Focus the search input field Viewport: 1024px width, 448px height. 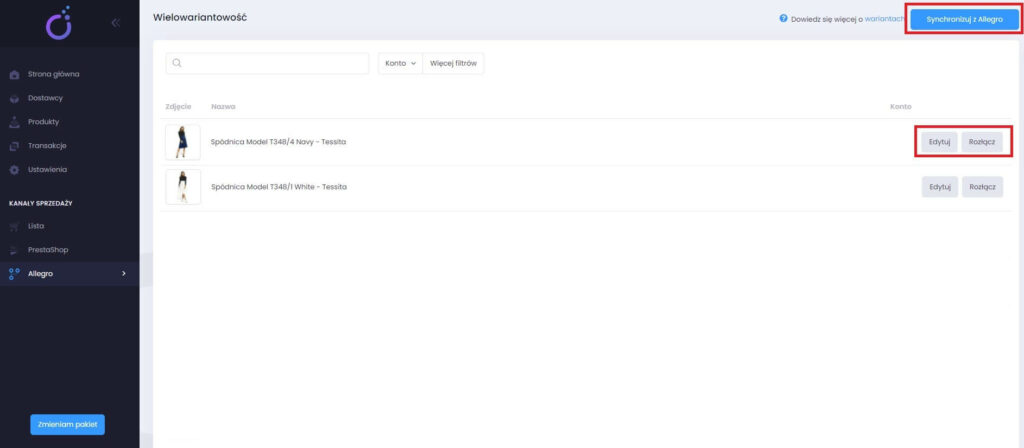pyautogui.click(x=267, y=63)
